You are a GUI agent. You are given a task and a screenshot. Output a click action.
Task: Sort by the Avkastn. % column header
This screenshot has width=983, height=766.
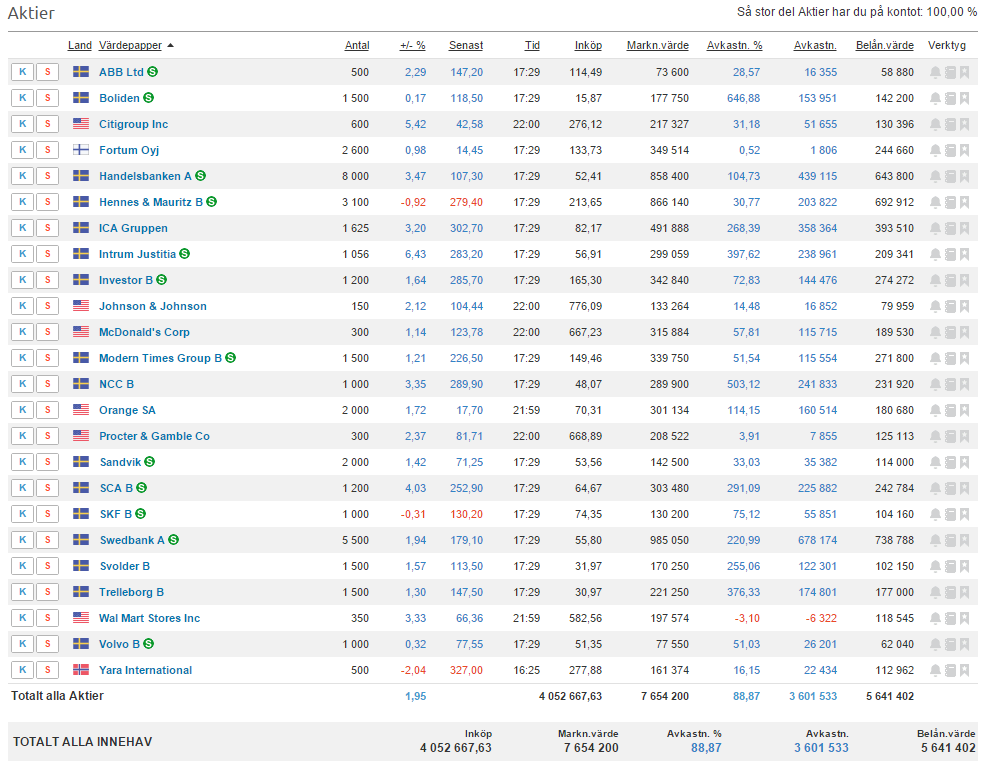pos(734,45)
